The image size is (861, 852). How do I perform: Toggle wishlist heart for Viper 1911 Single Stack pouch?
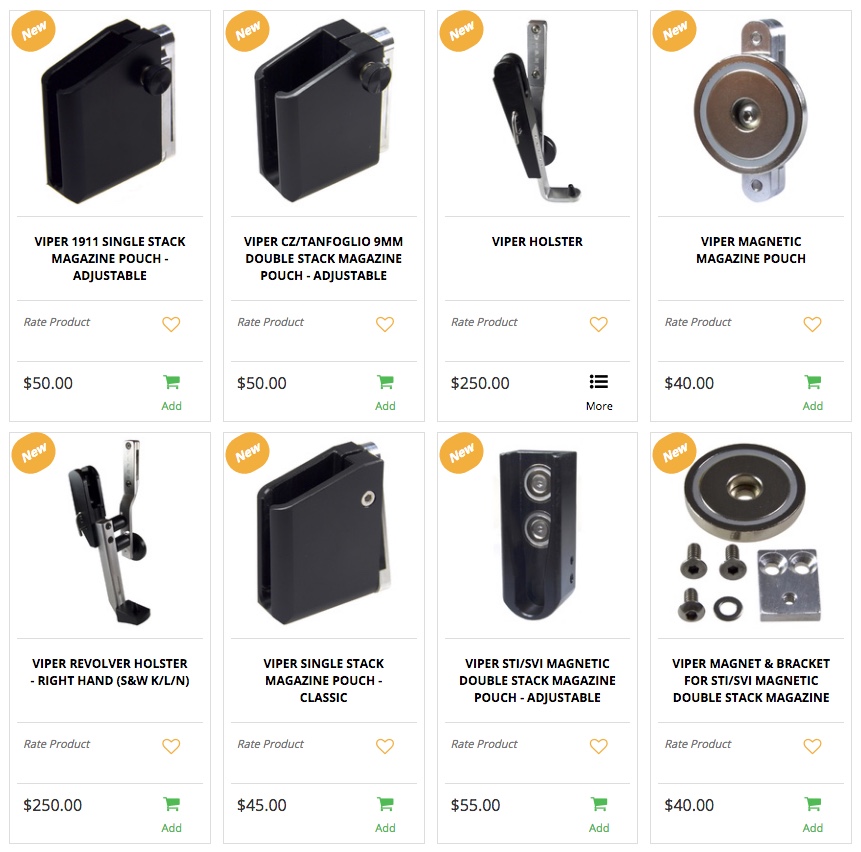171,324
